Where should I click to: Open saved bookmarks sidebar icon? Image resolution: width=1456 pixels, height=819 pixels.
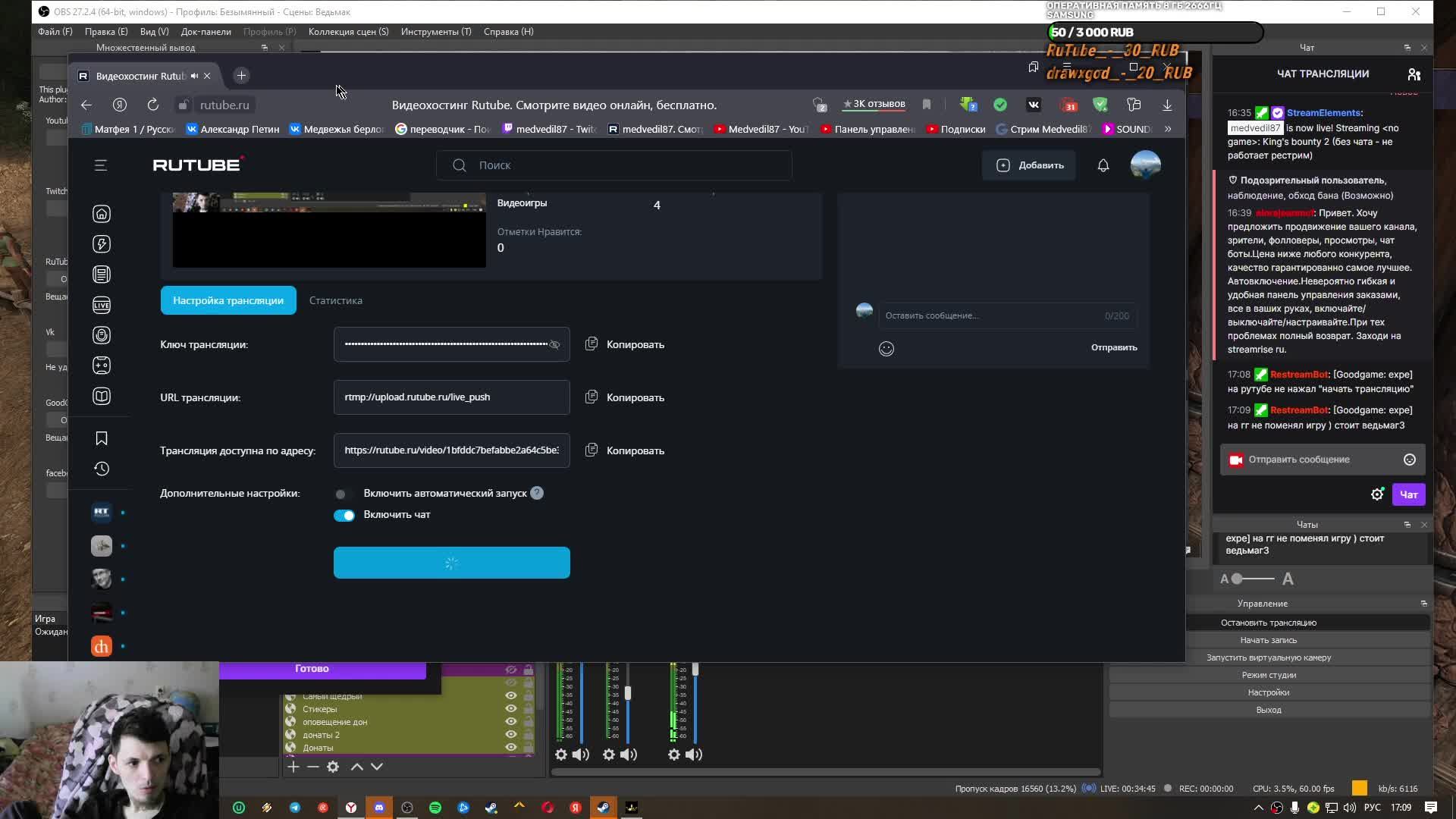point(102,438)
